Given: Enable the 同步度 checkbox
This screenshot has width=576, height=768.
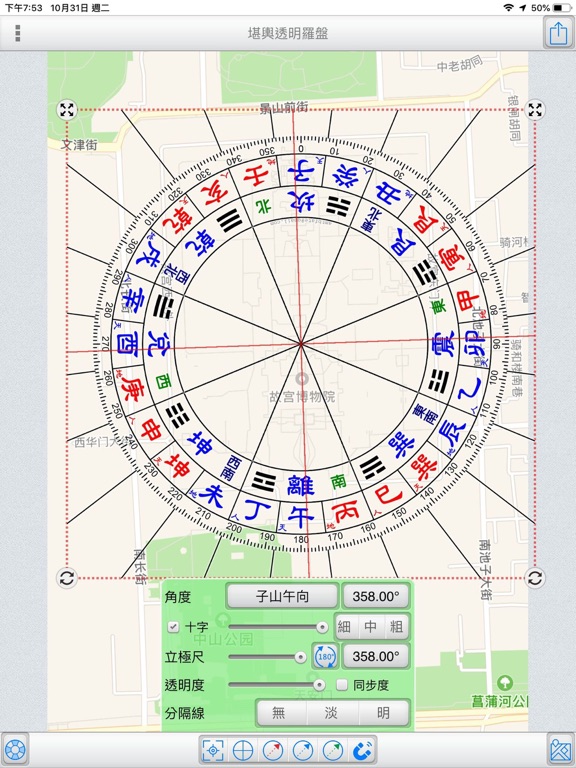Looking at the screenshot, I should [342, 684].
